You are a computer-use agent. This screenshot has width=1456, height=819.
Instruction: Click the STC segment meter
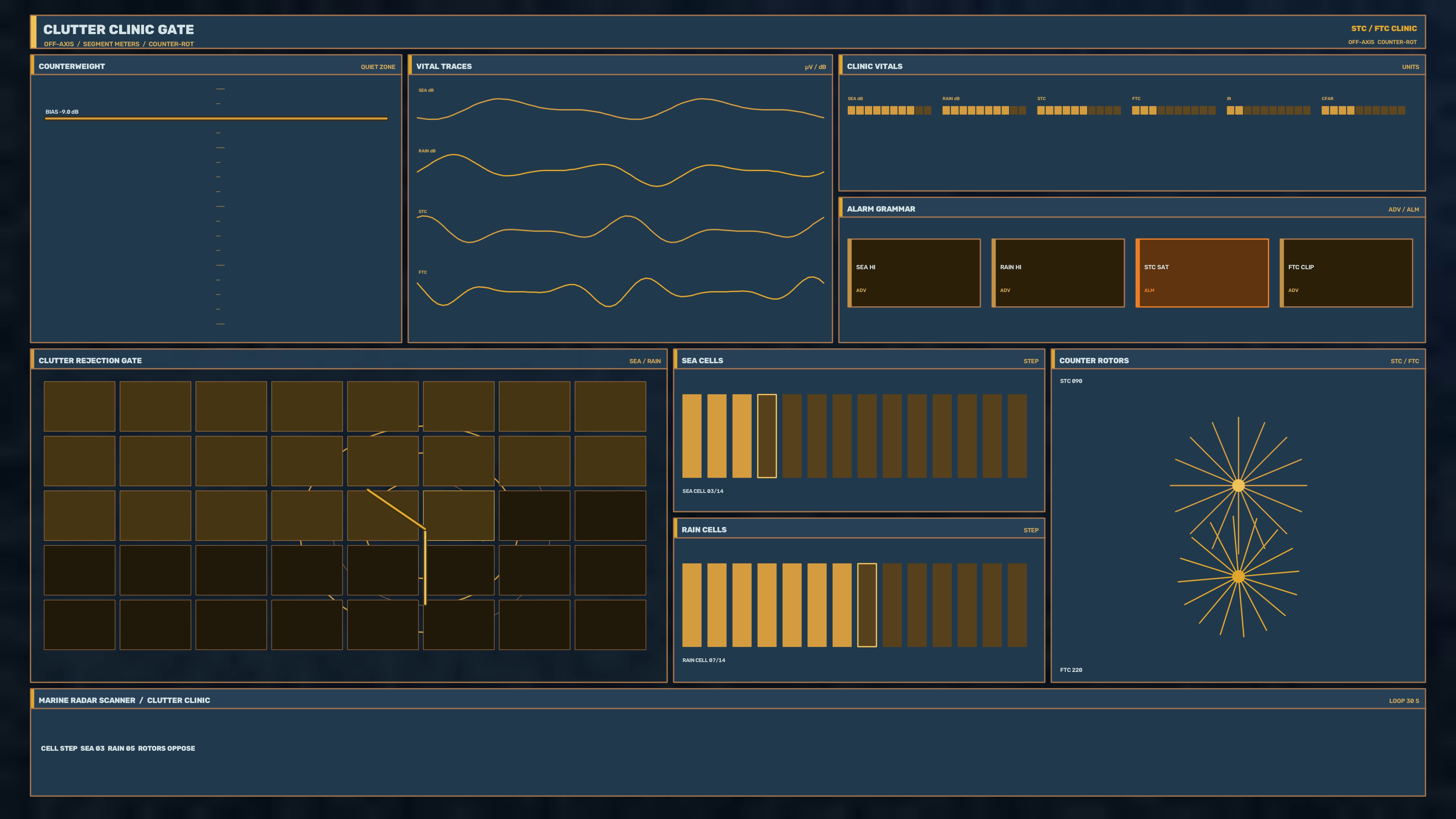click(1079, 110)
